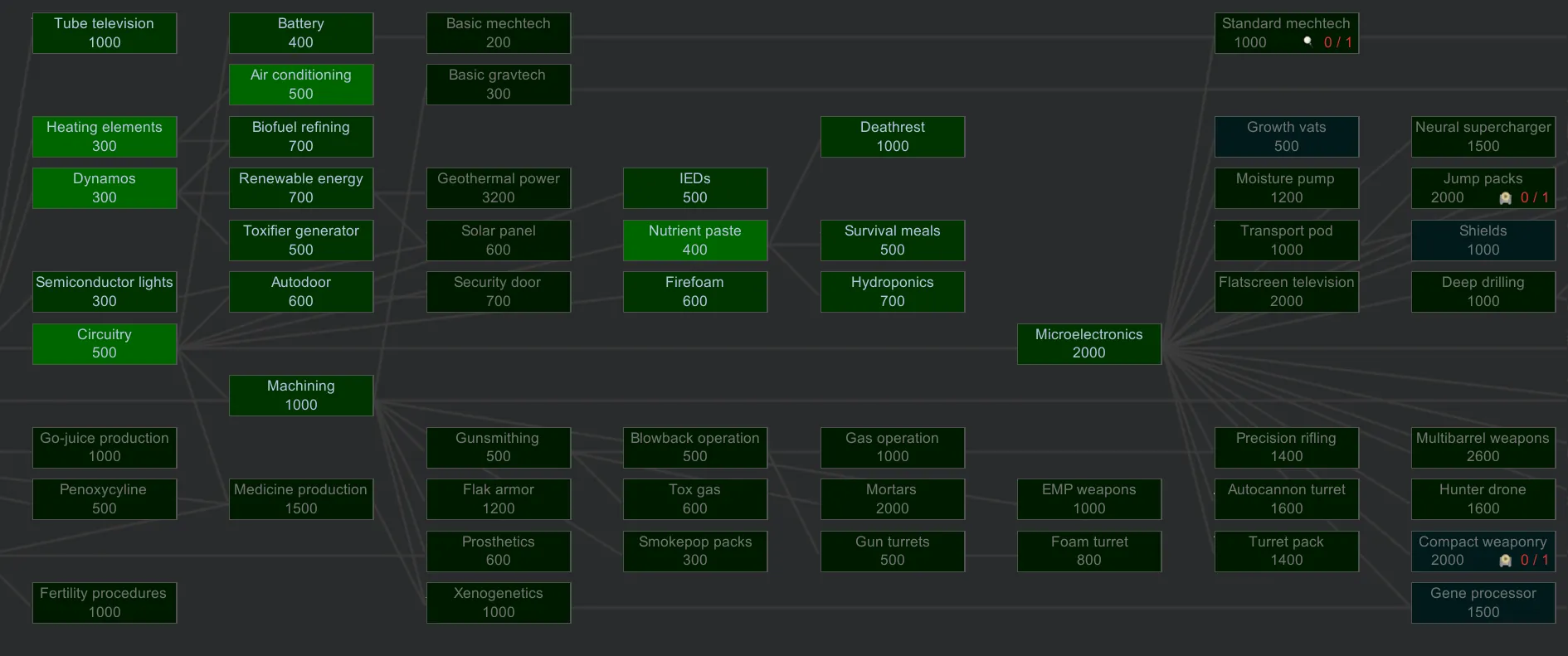Choose the Nutrient paste research

[x=695, y=241]
